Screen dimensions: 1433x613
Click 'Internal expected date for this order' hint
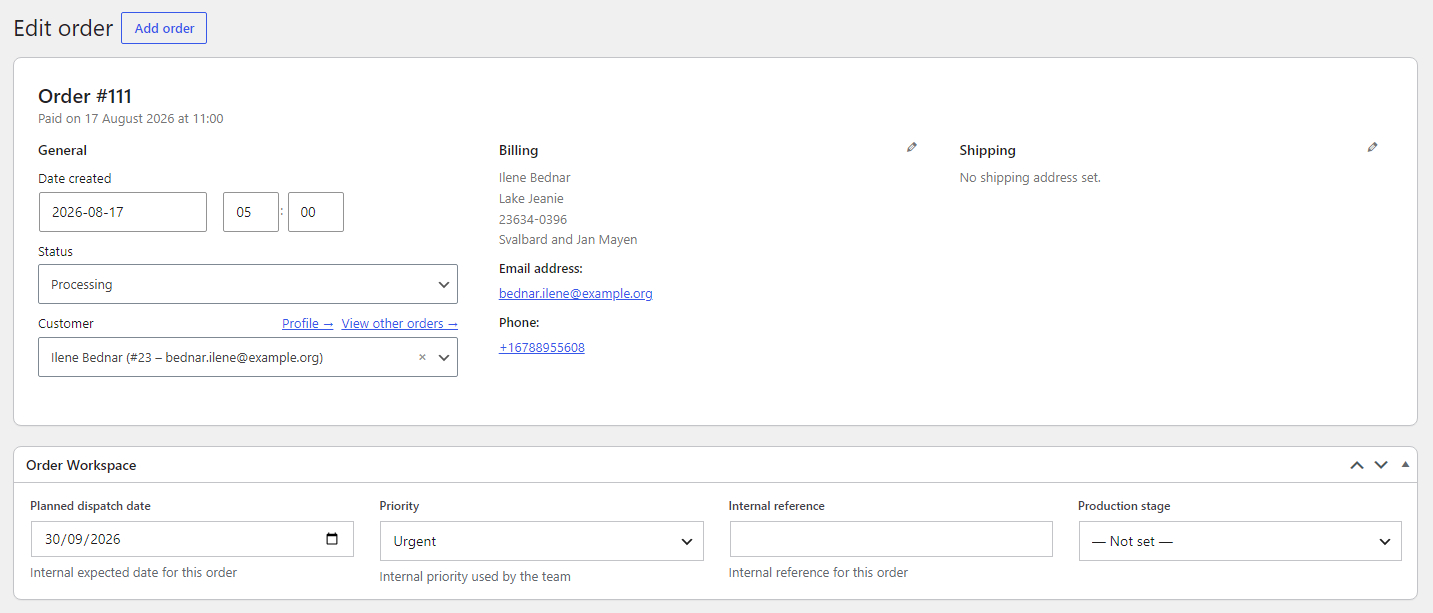[134, 573]
